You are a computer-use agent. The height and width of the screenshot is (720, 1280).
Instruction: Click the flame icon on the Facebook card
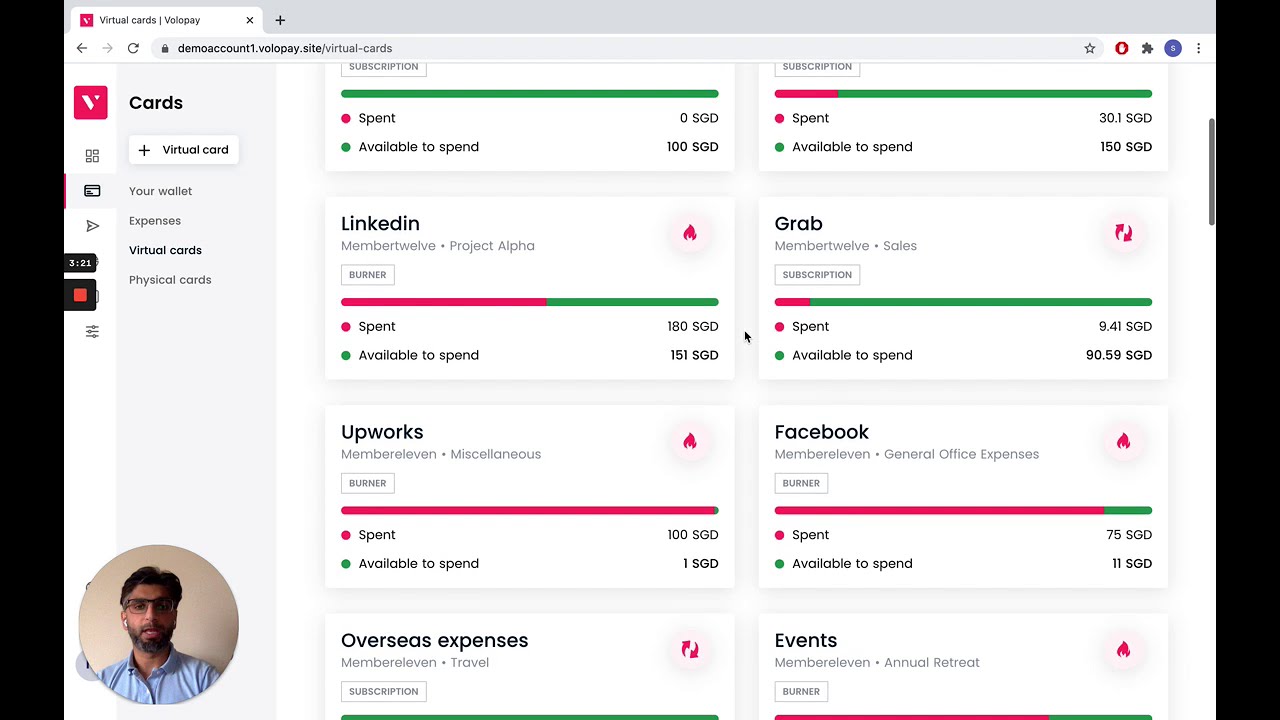1123,441
